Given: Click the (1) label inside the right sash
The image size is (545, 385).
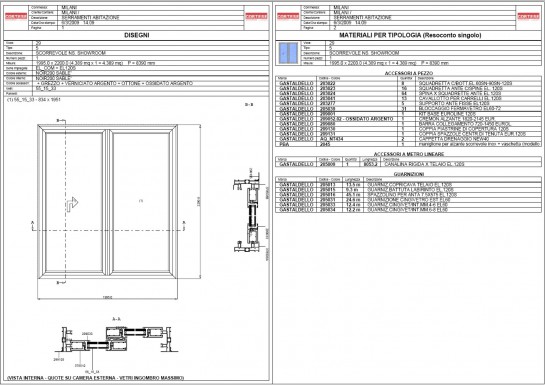Looking at the screenshot, I should point(141,200).
